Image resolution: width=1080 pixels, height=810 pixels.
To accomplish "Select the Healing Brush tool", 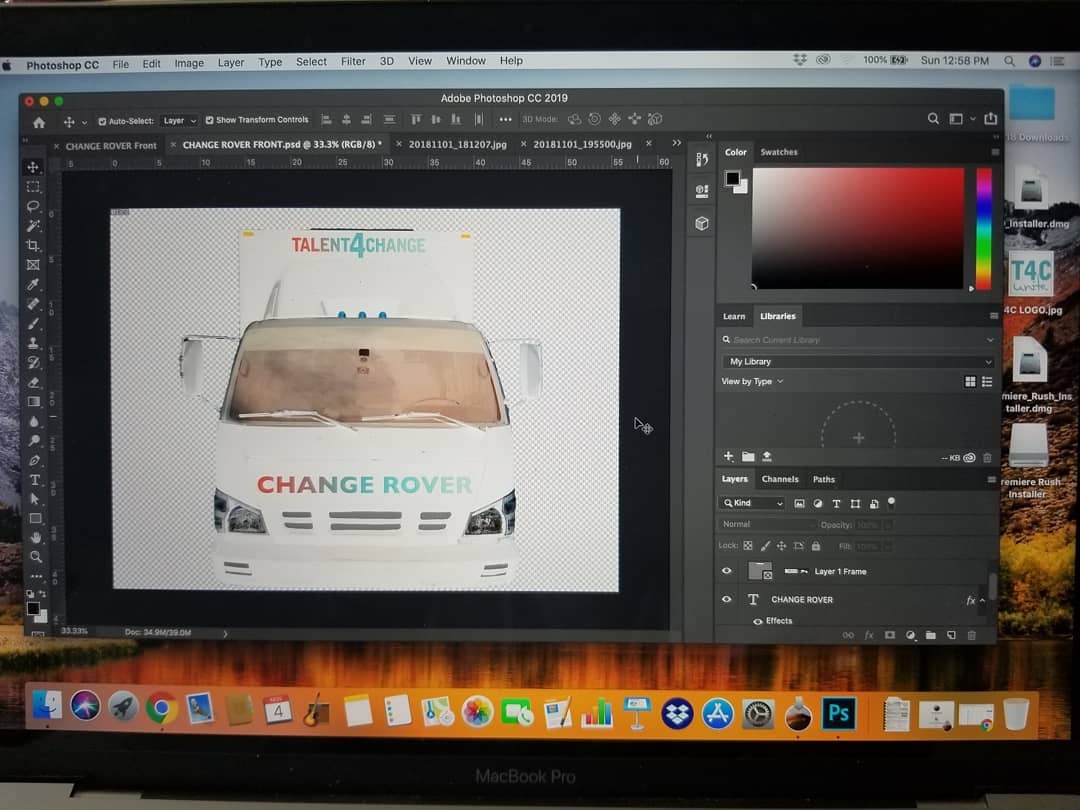I will 33,304.
